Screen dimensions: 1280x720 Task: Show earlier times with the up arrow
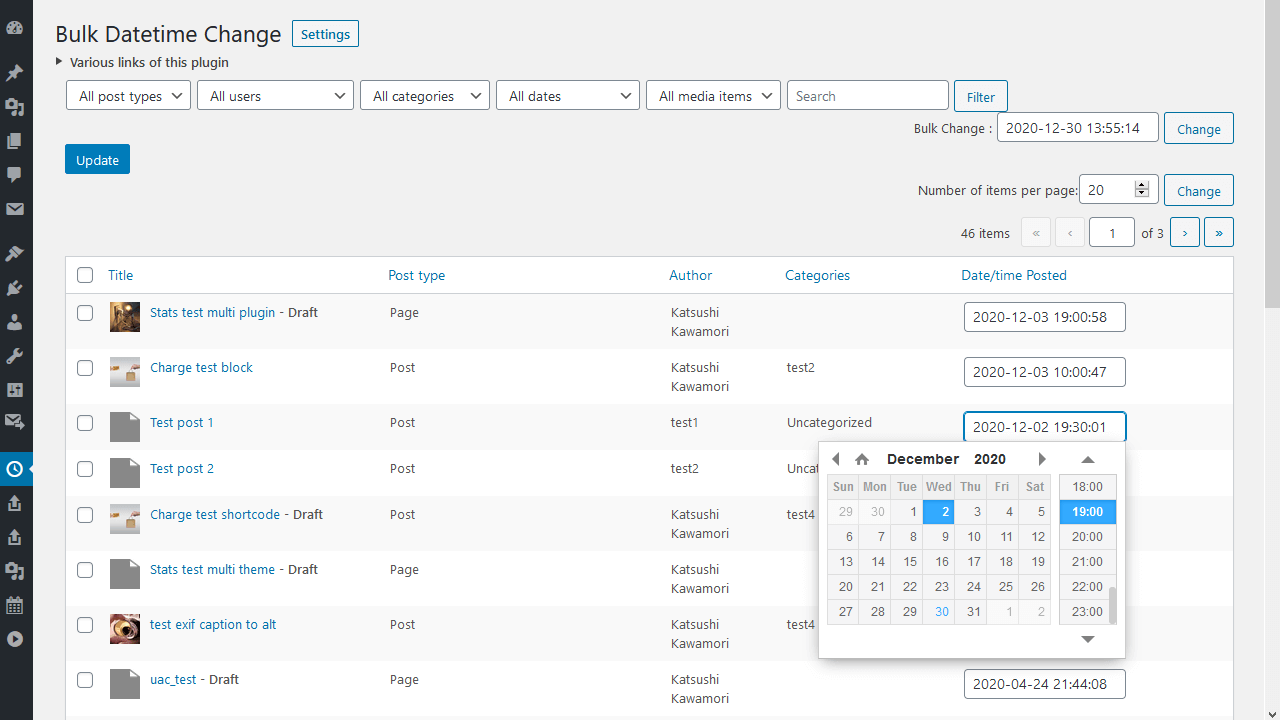(x=1088, y=460)
